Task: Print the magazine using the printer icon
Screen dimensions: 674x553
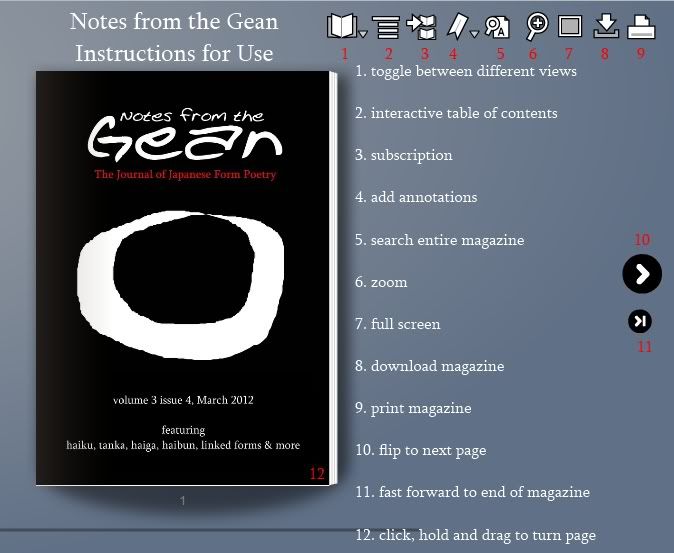Action: [641, 27]
